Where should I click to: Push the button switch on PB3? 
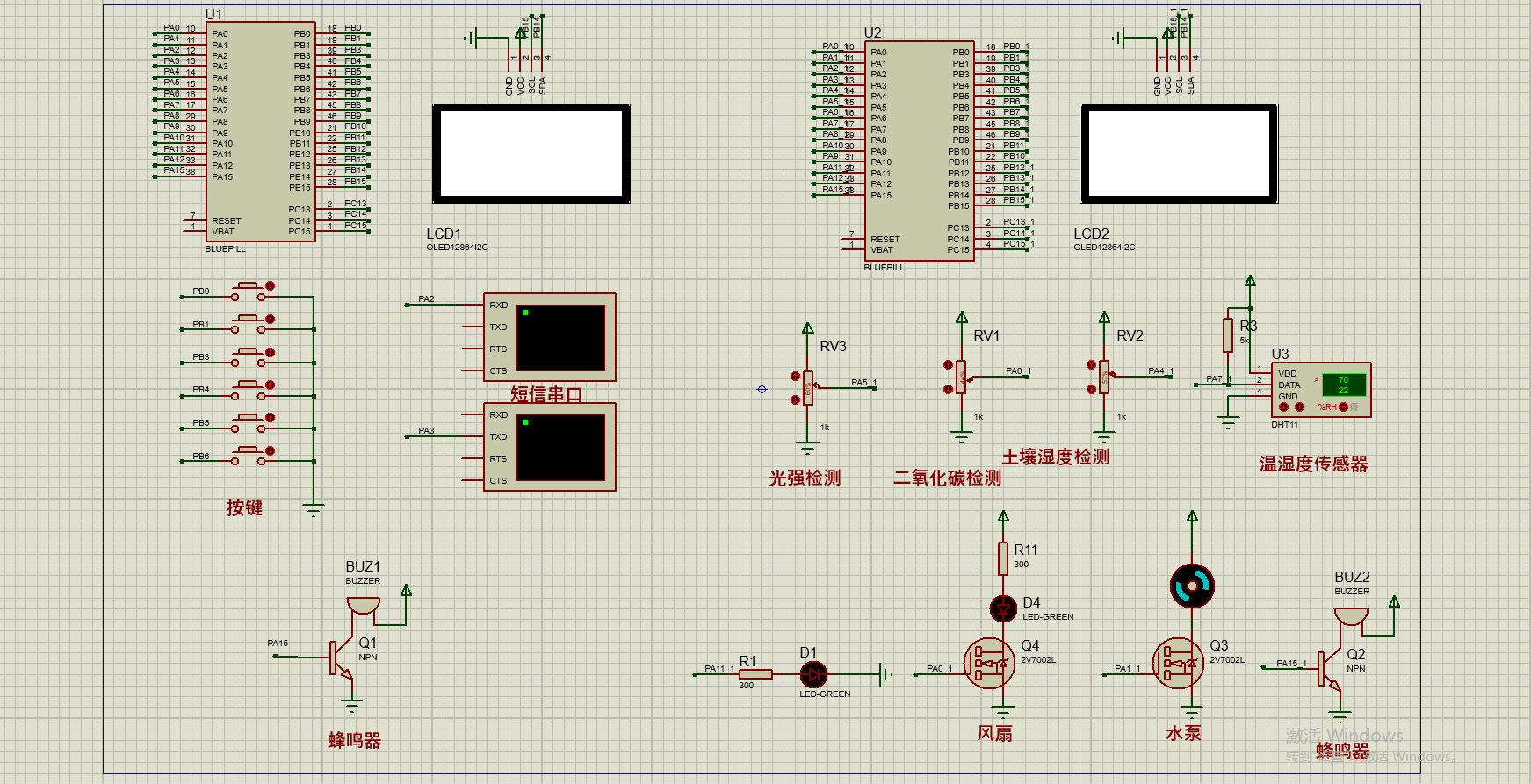click(x=248, y=356)
